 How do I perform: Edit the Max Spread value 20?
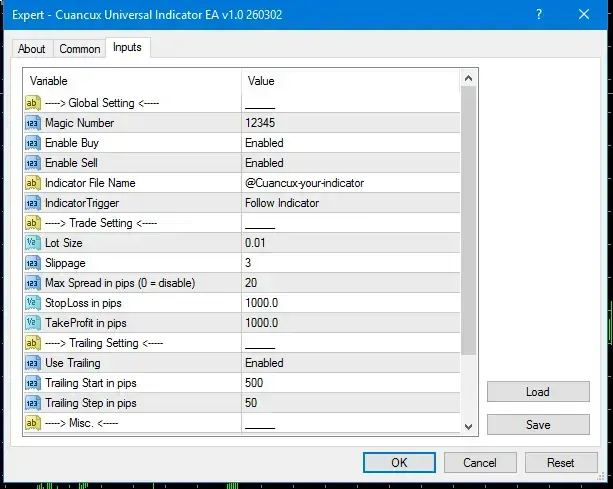pyautogui.click(x=351, y=283)
